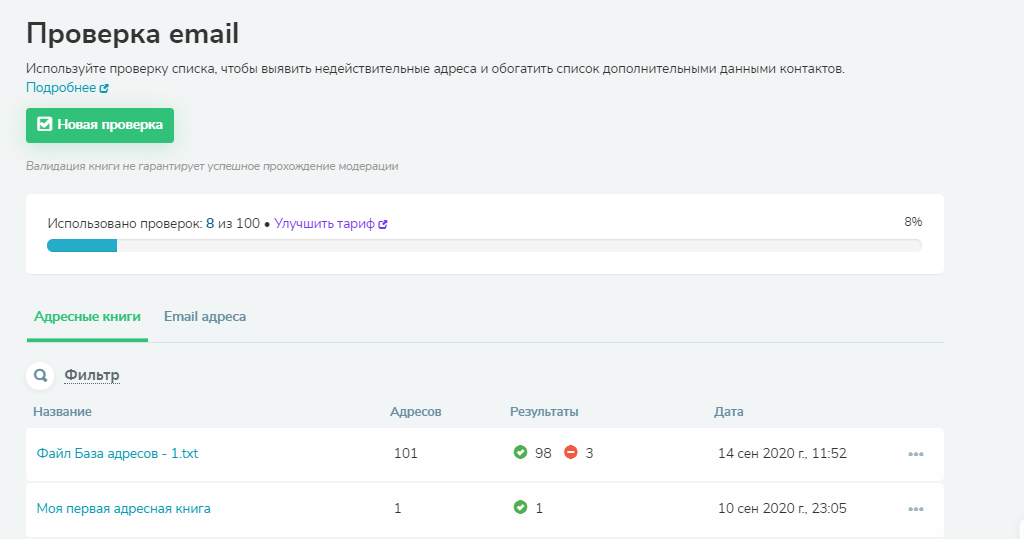Click the external-link icon after Улучшить тариф
Screen dimensions: 1024x539
click(383, 225)
